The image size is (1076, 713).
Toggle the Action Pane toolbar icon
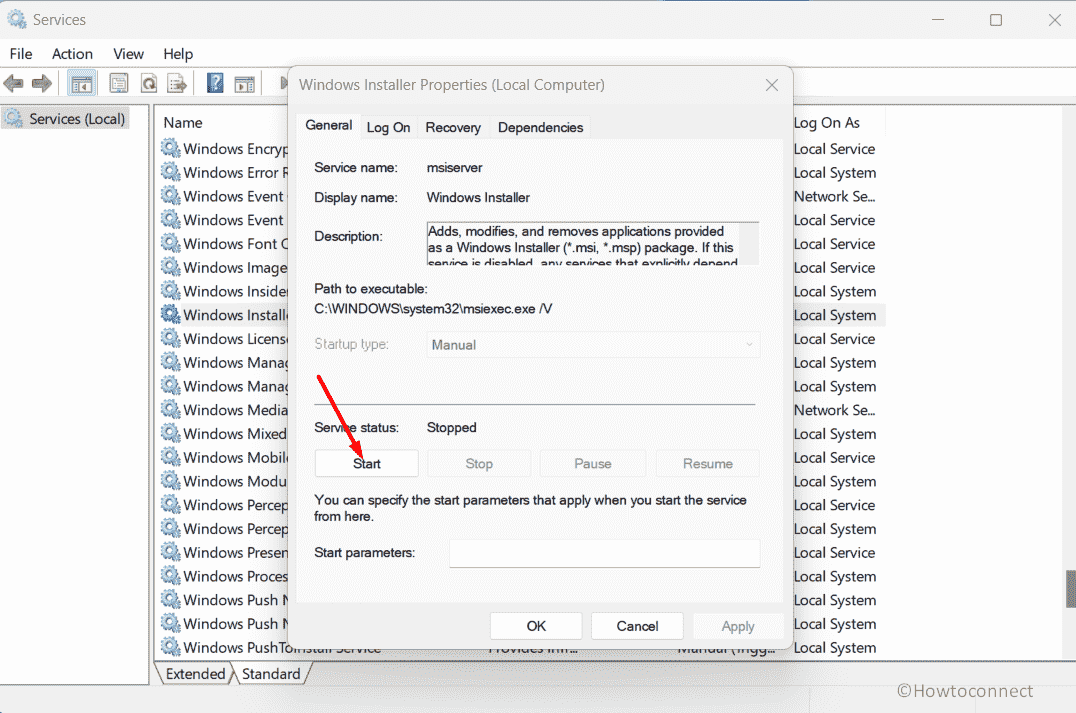(244, 84)
